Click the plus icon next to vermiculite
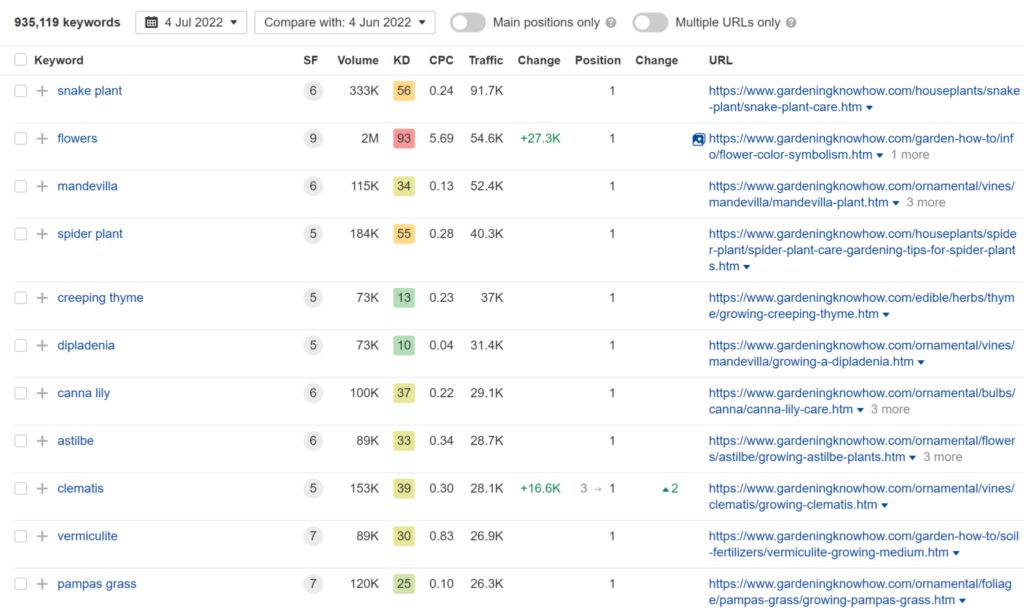The width and height of the screenshot is (1024, 610). [x=42, y=536]
